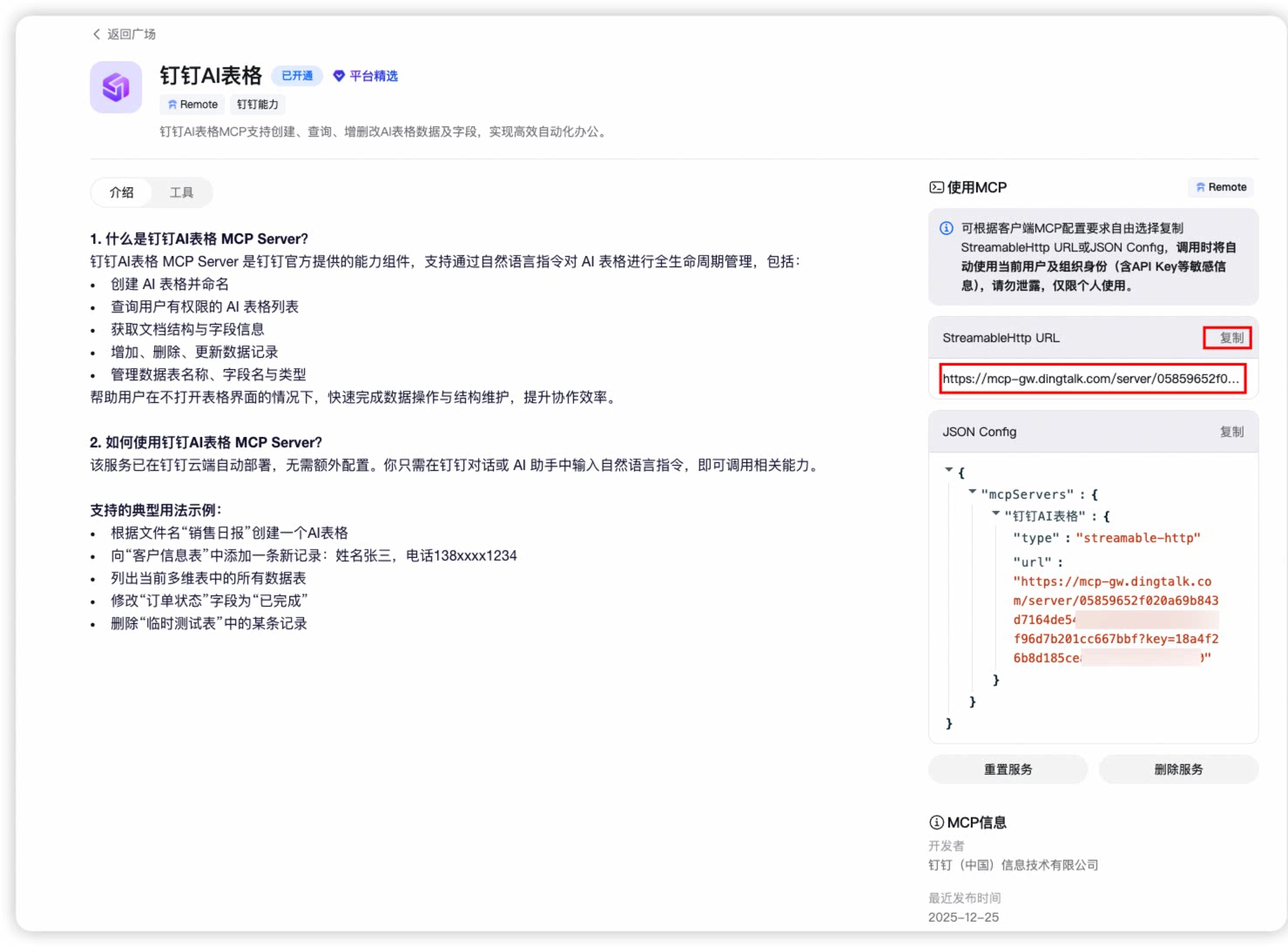Click the 平台精选 label

tap(374, 76)
